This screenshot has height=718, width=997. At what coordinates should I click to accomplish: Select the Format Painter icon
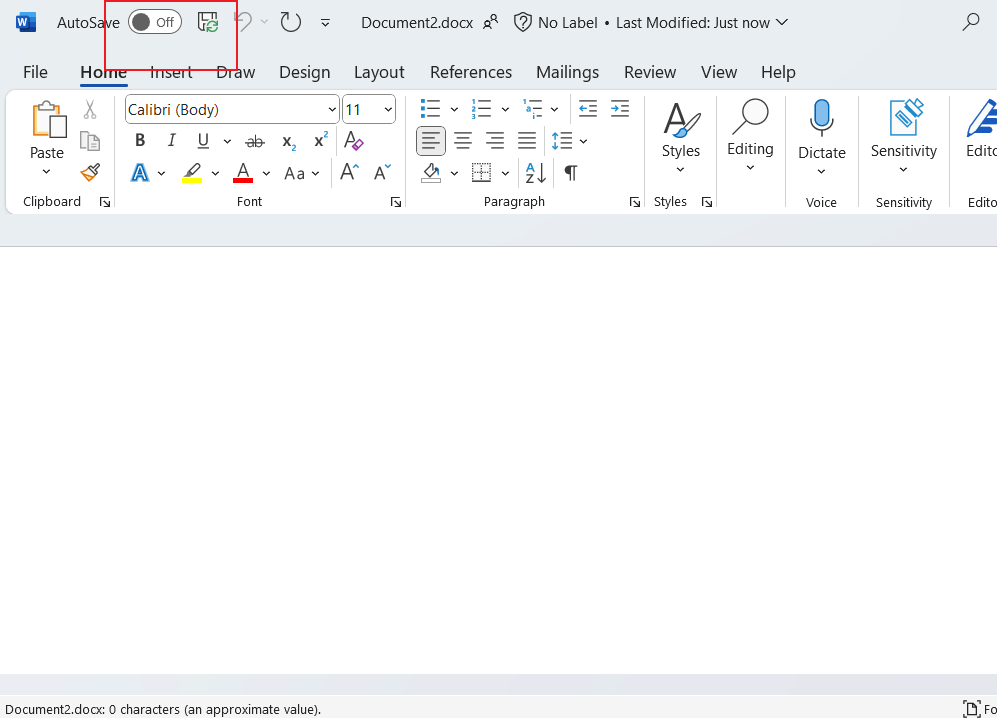click(90, 173)
